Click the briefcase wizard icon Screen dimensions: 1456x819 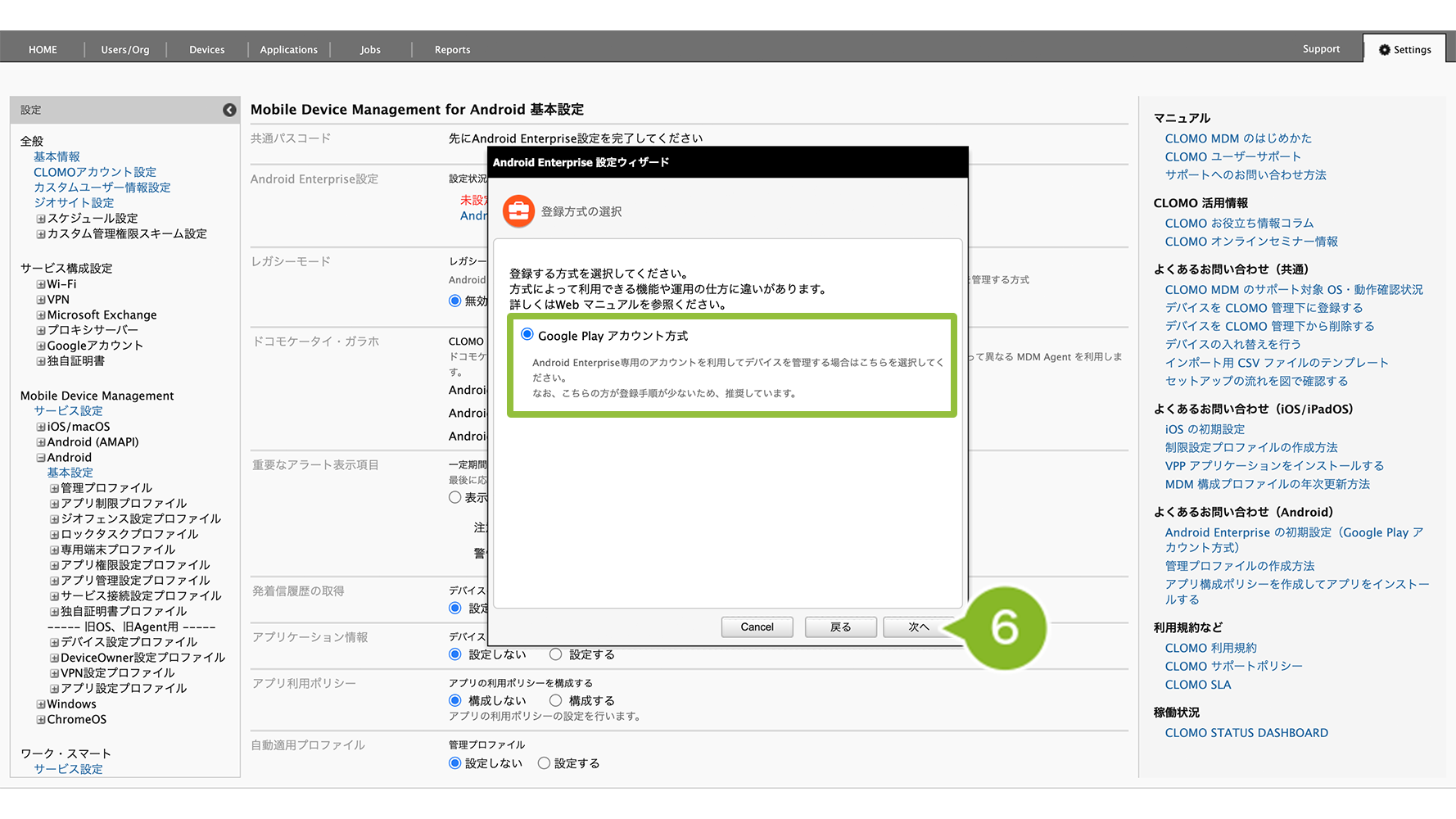coord(518,211)
